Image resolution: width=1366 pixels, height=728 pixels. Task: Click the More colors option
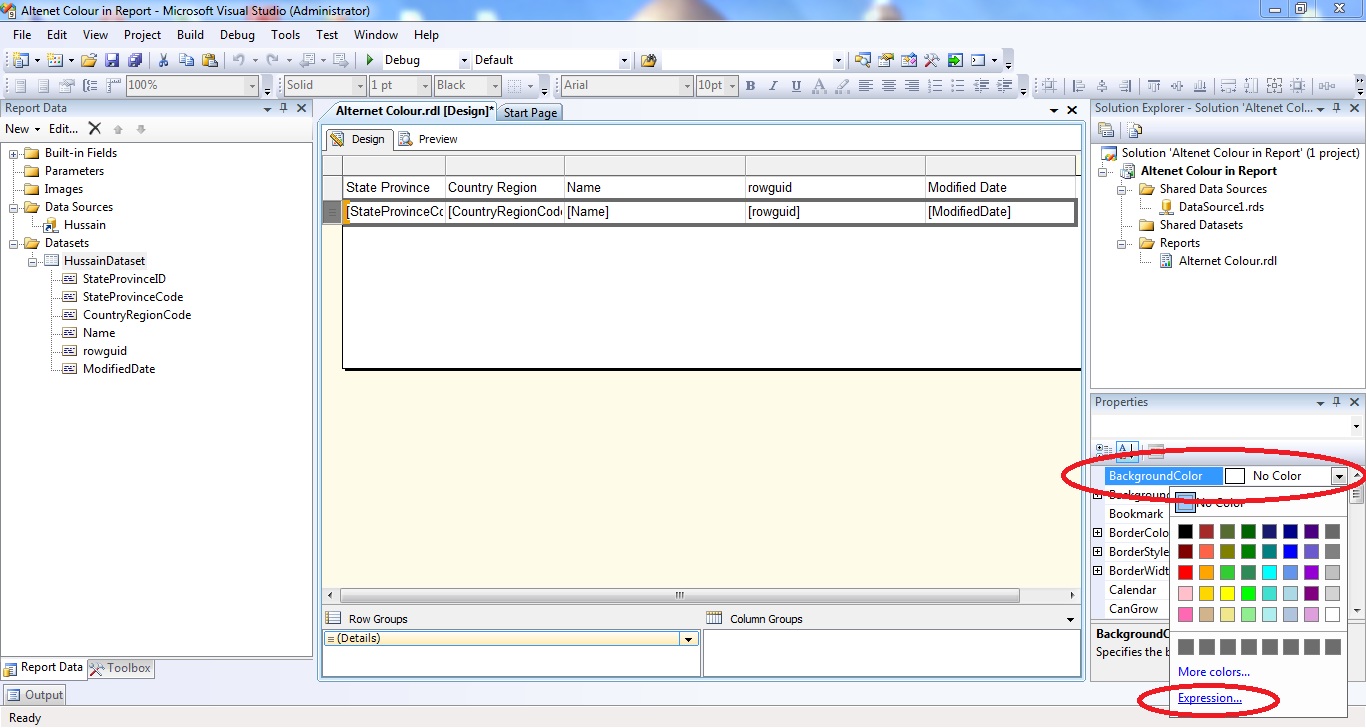(1213, 672)
